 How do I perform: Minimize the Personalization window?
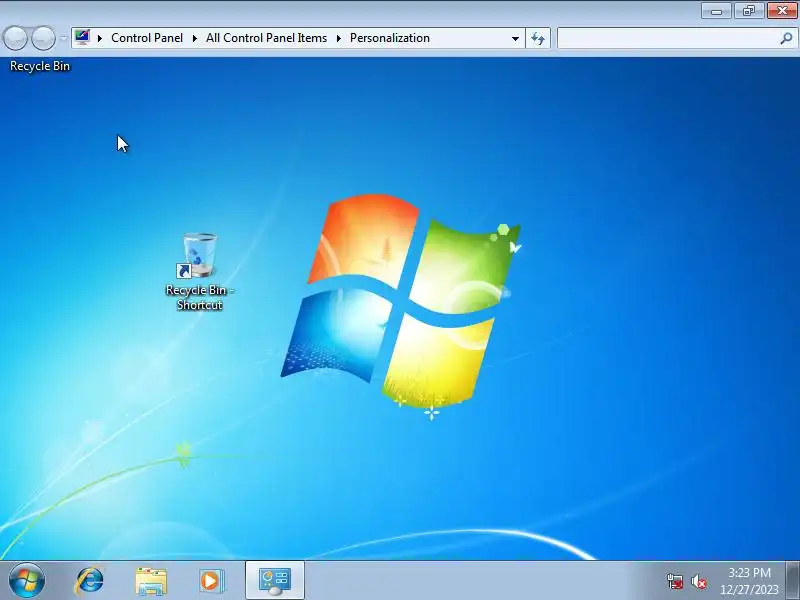(716, 11)
